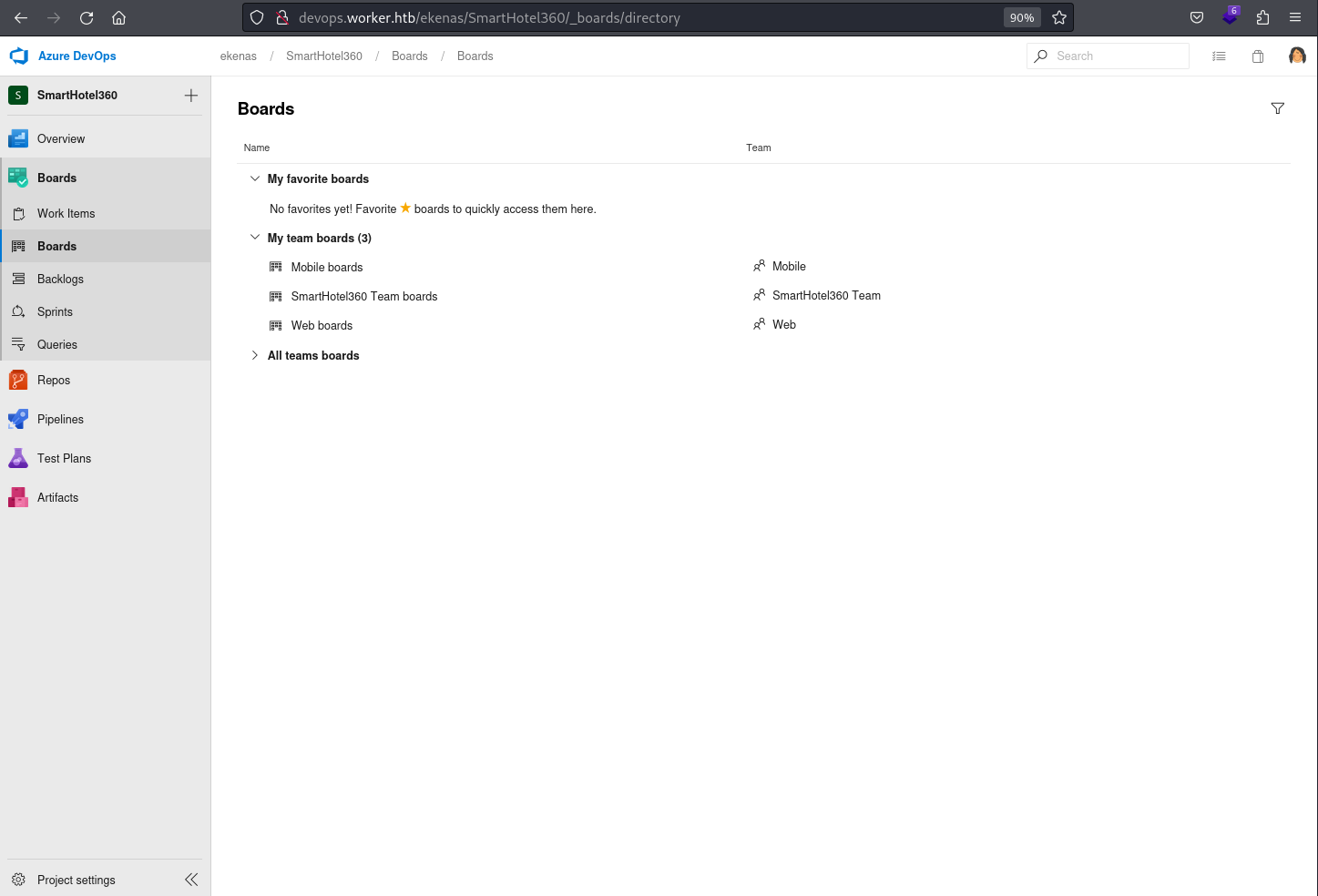Open Mobile boards link

[x=327, y=267]
